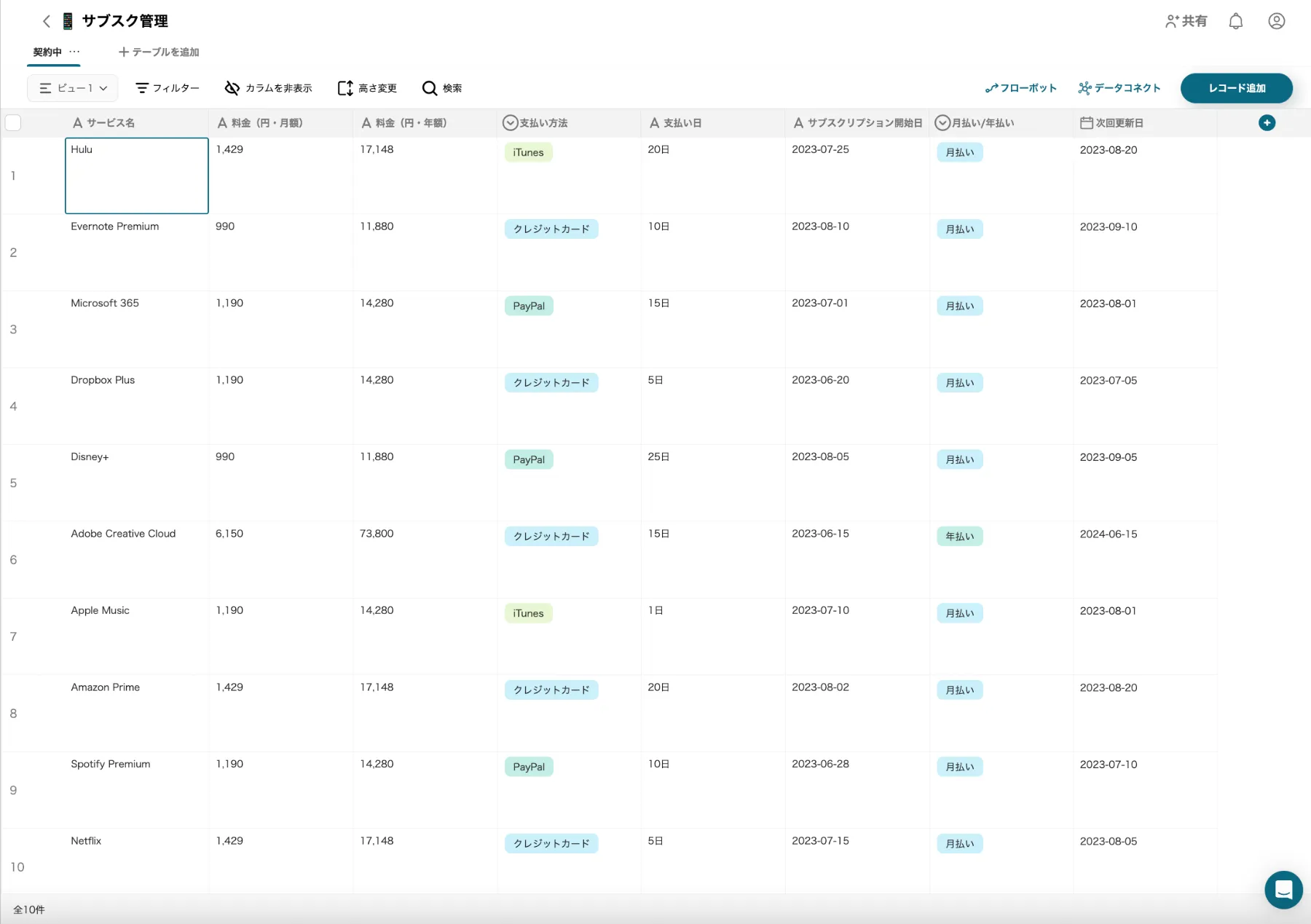Click the 全10件 record count
This screenshot has width=1311, height=924.
[x=29, y=909]
